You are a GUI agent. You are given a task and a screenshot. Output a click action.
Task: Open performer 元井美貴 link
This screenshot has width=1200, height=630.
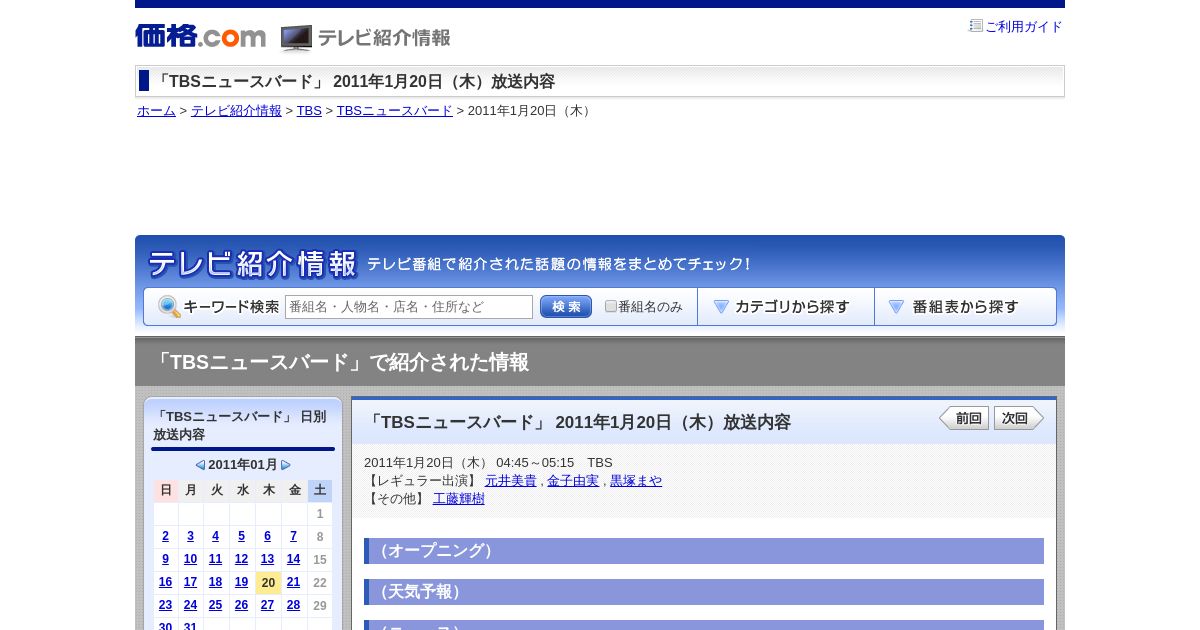point(511,481)
